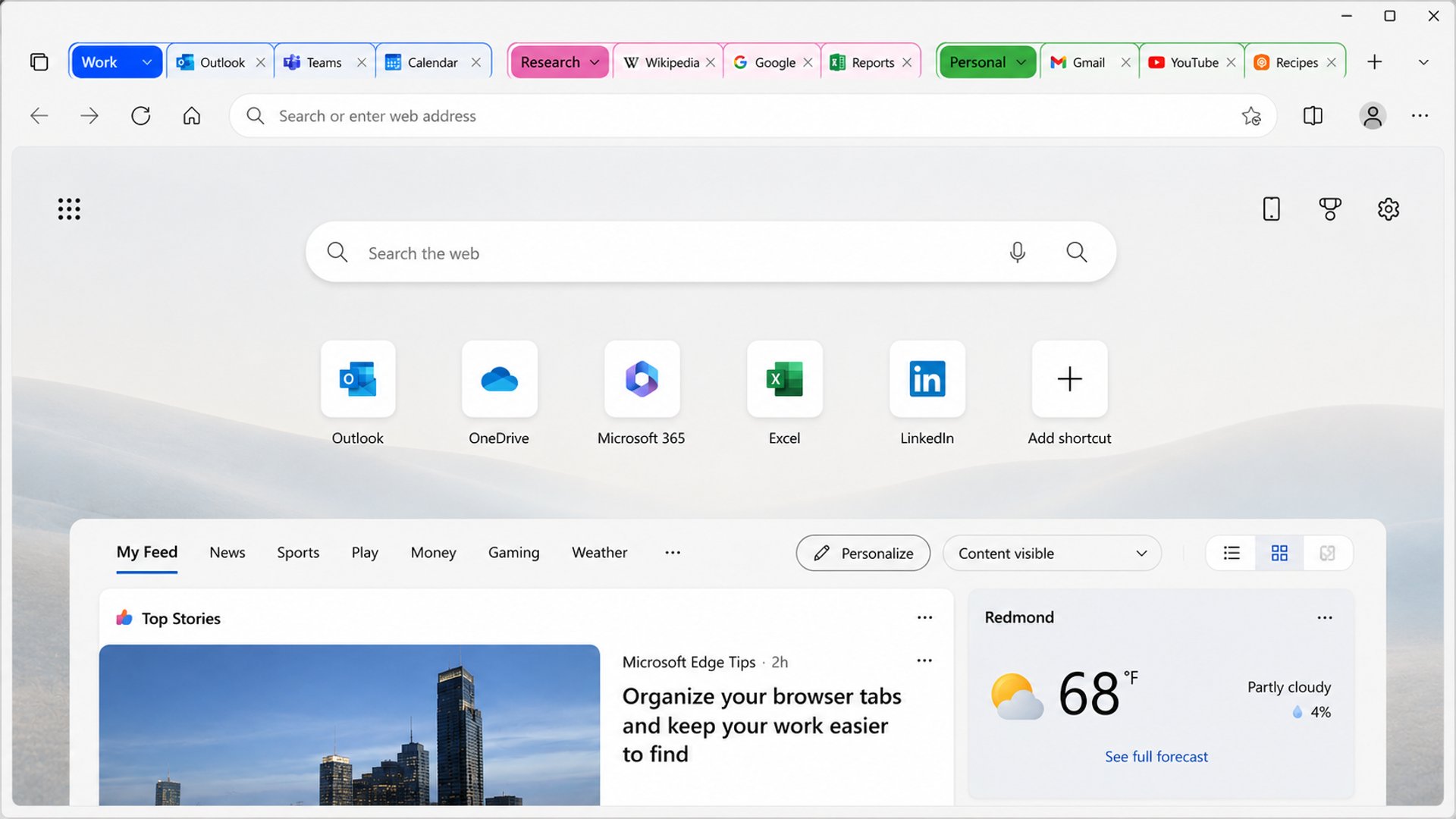Select the My Feed tab

pos(147,553)
